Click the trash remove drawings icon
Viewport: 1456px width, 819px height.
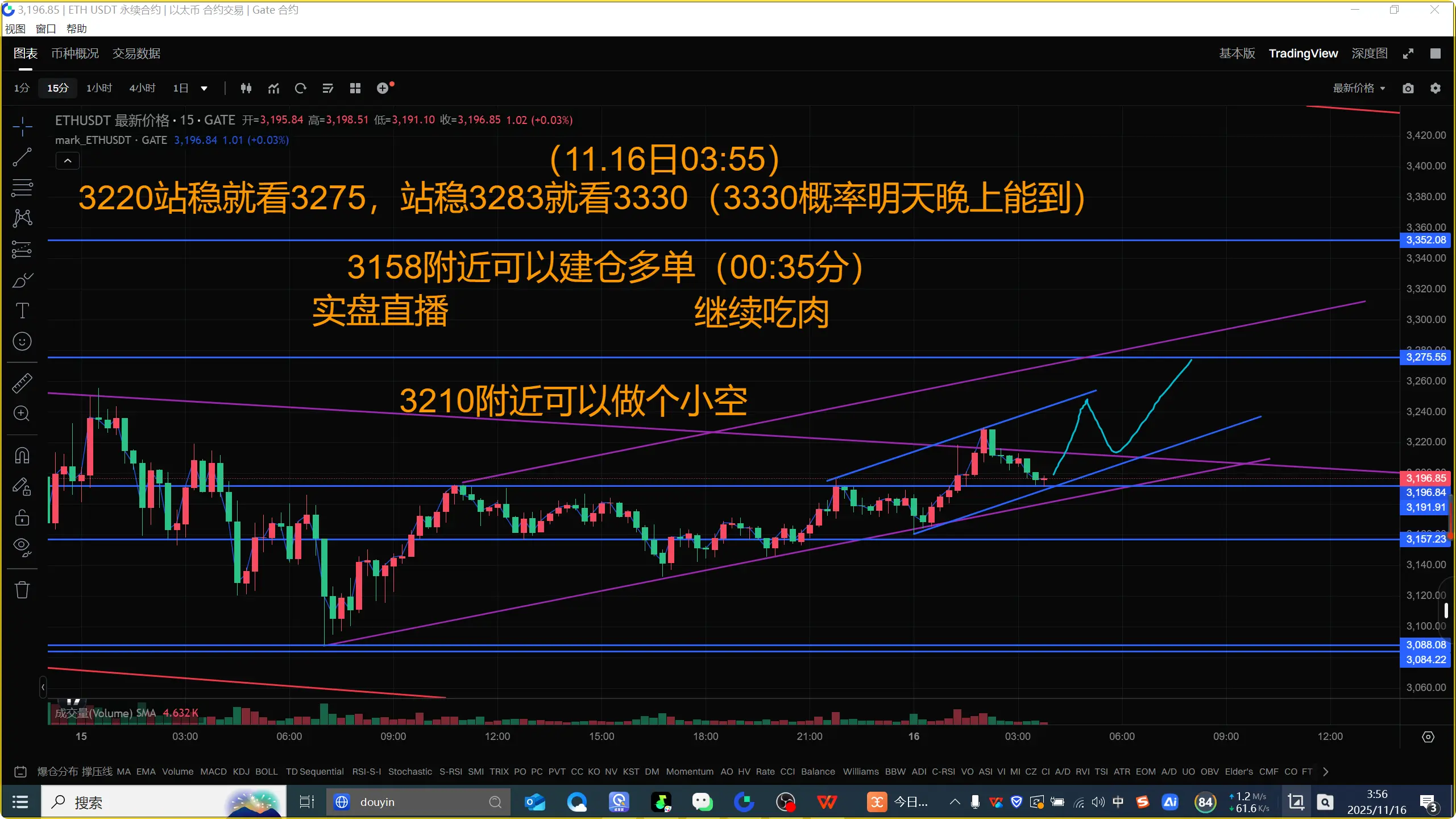[x=22, y=590]
